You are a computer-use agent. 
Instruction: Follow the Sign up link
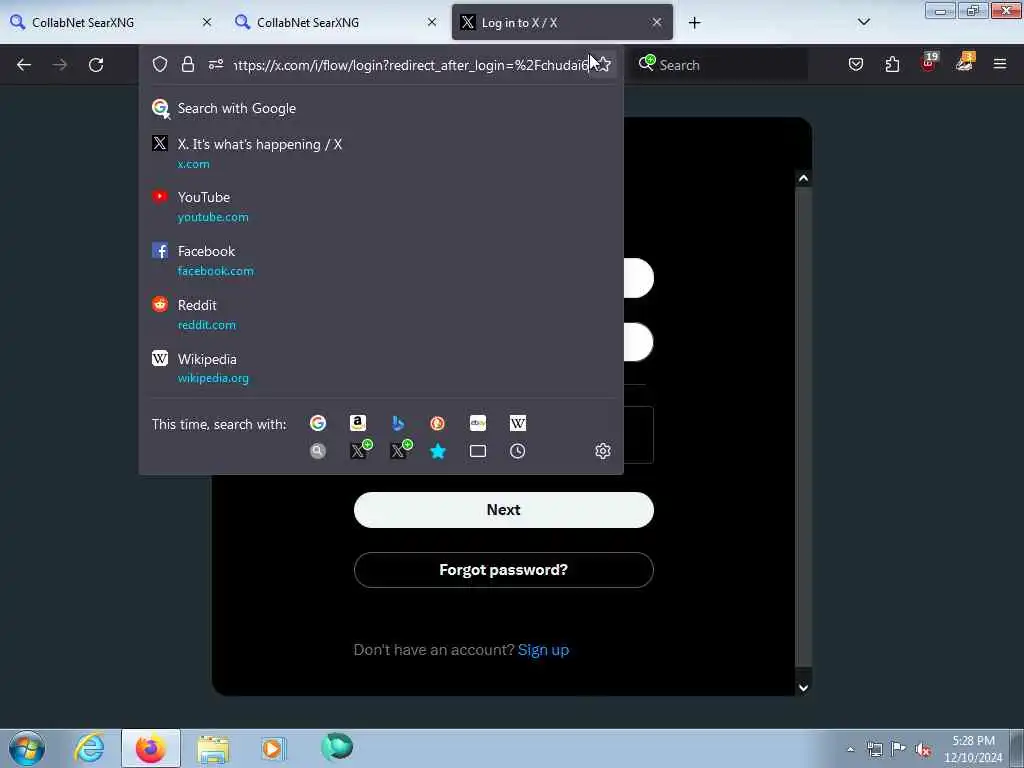543,650
